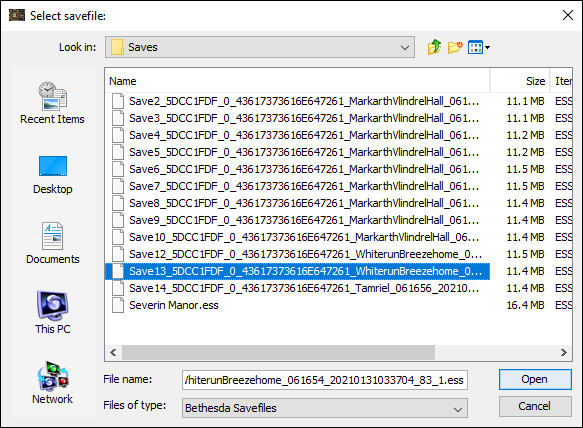Expand the Files of type dropdown
This screenshot has height=428, width=583.
325,408
